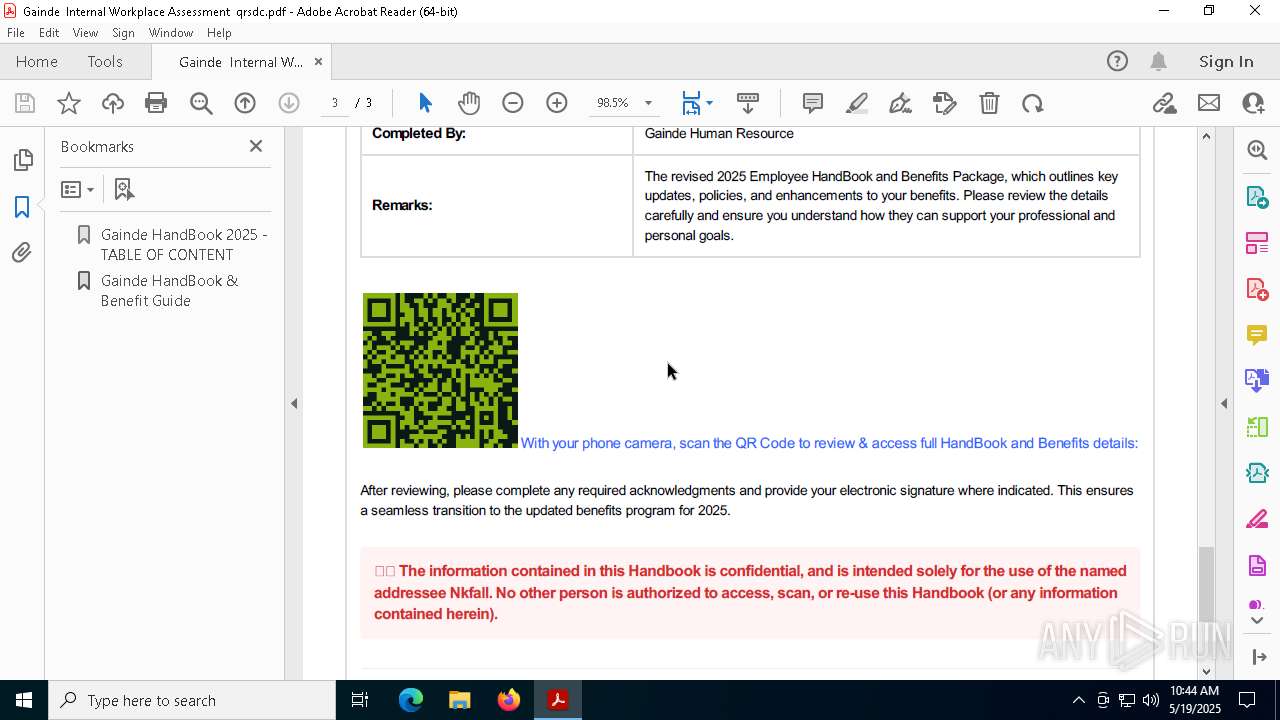
Task: Open the File menu
Action: click(16, 33)
